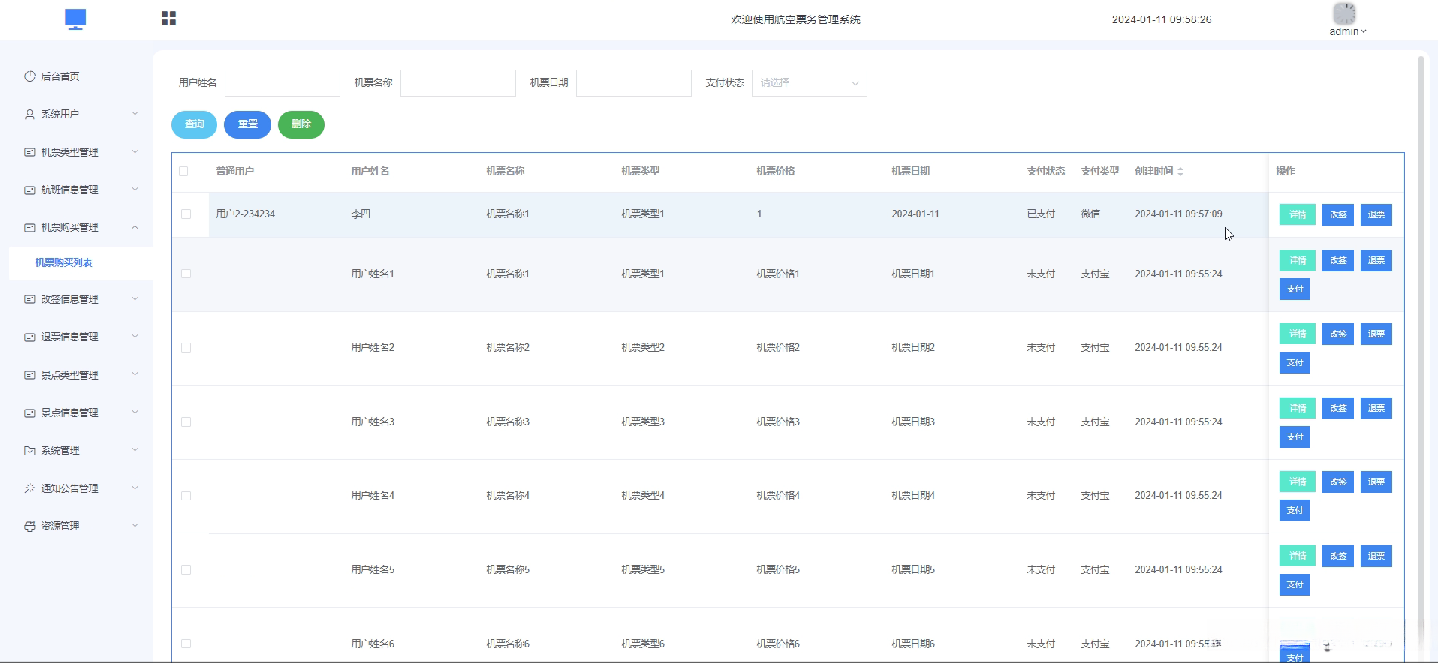Click the four-square grid icon in header
The image size is (1438, 663).
169,18
